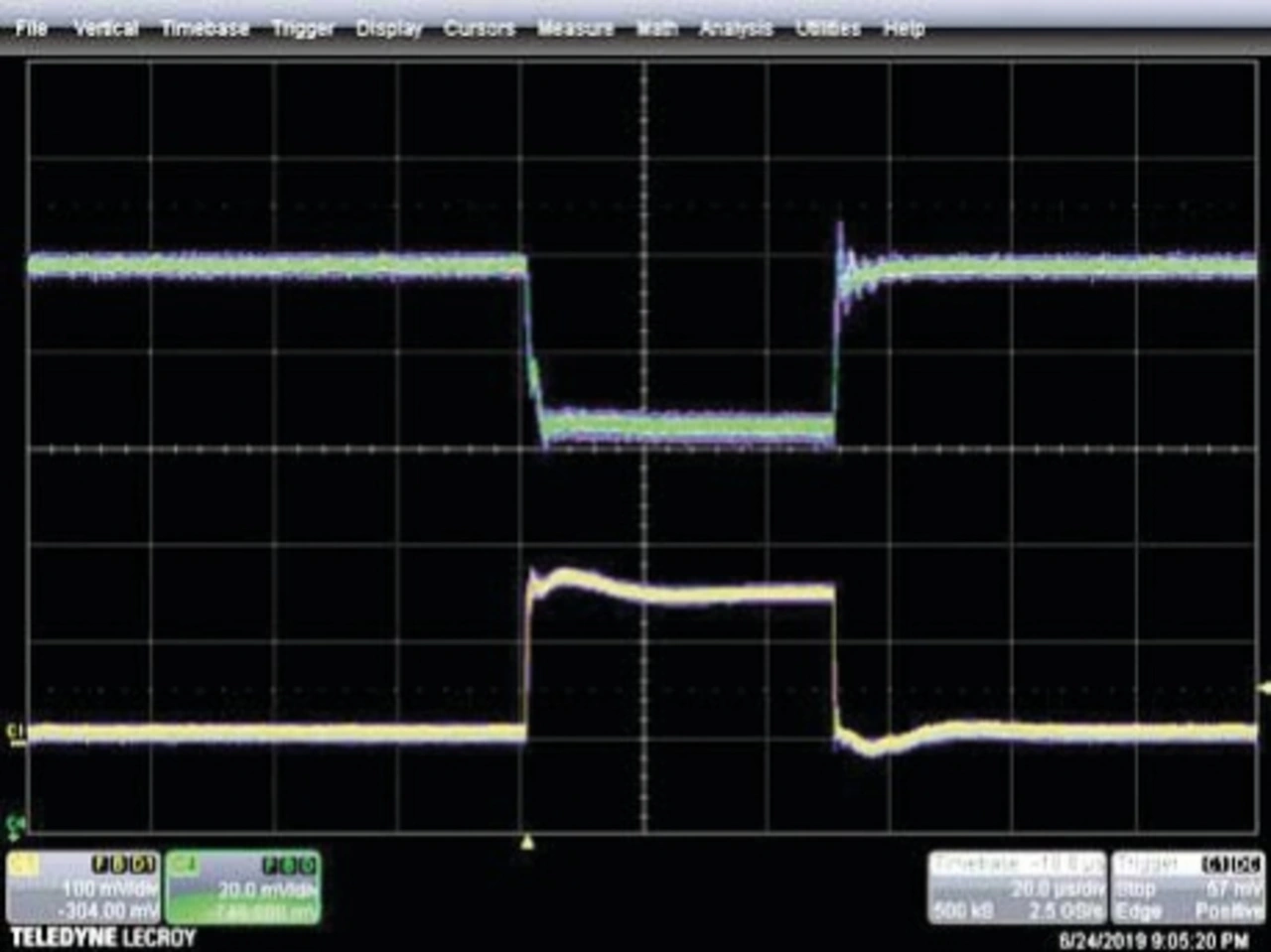Click the C1 channel descriptor box
Screen dimensions: 1271x952
coord(82,886)
